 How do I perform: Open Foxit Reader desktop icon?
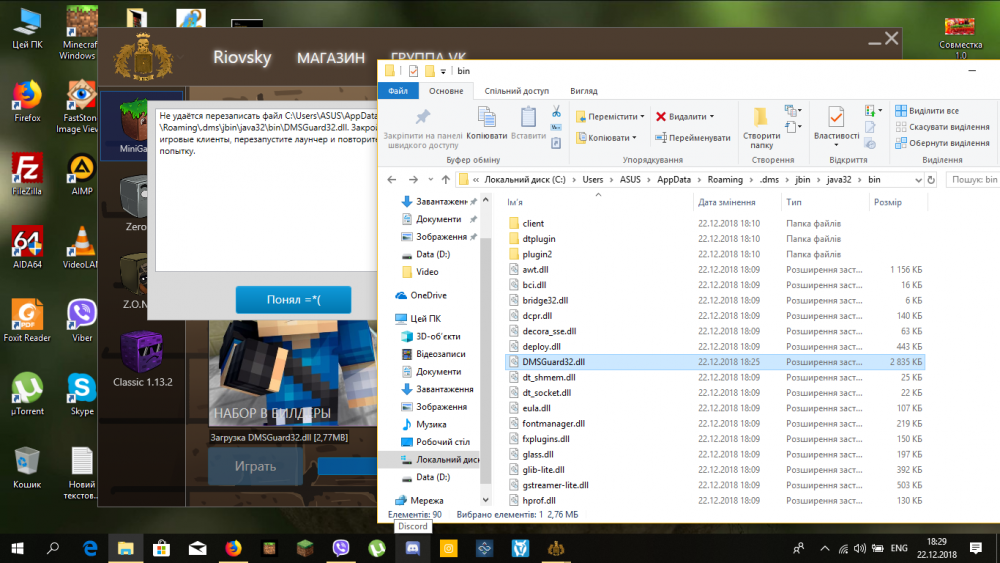point(27,320)
